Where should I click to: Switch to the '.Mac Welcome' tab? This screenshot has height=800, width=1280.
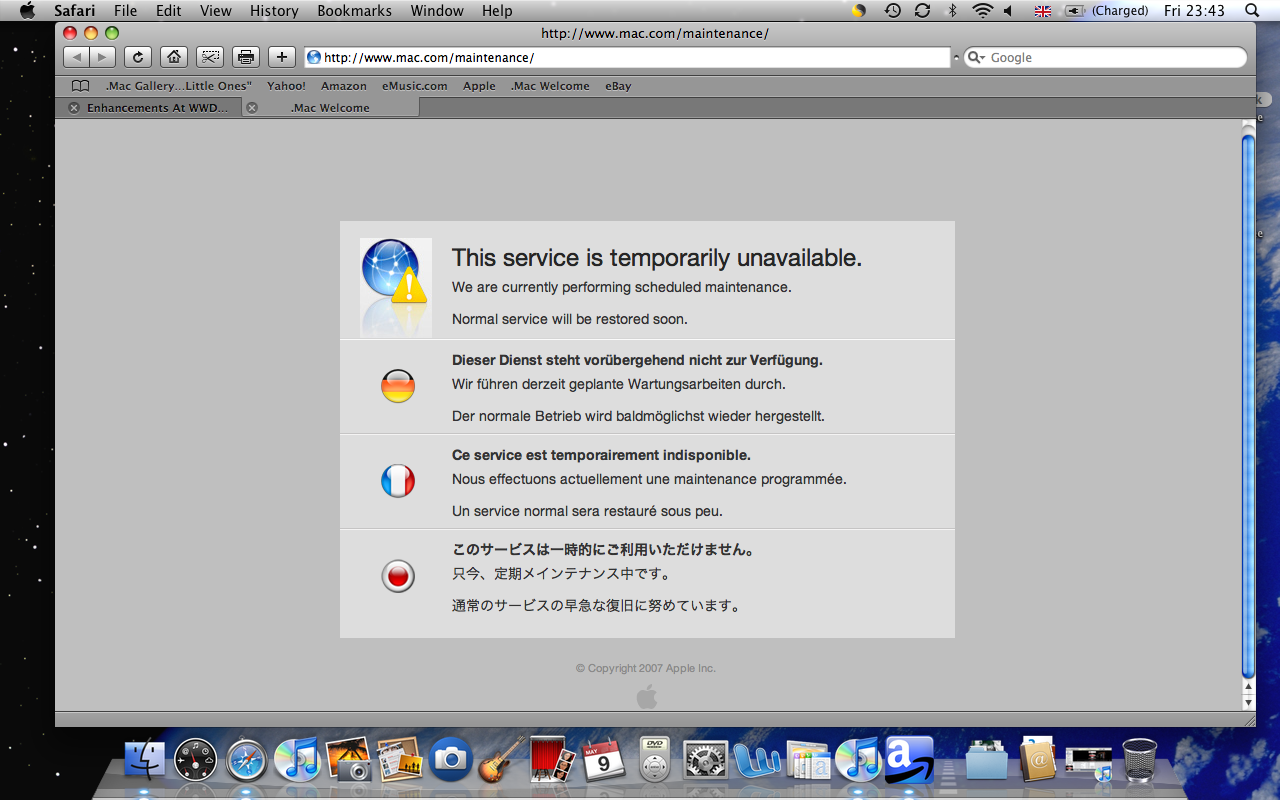(x=330, y=108)
